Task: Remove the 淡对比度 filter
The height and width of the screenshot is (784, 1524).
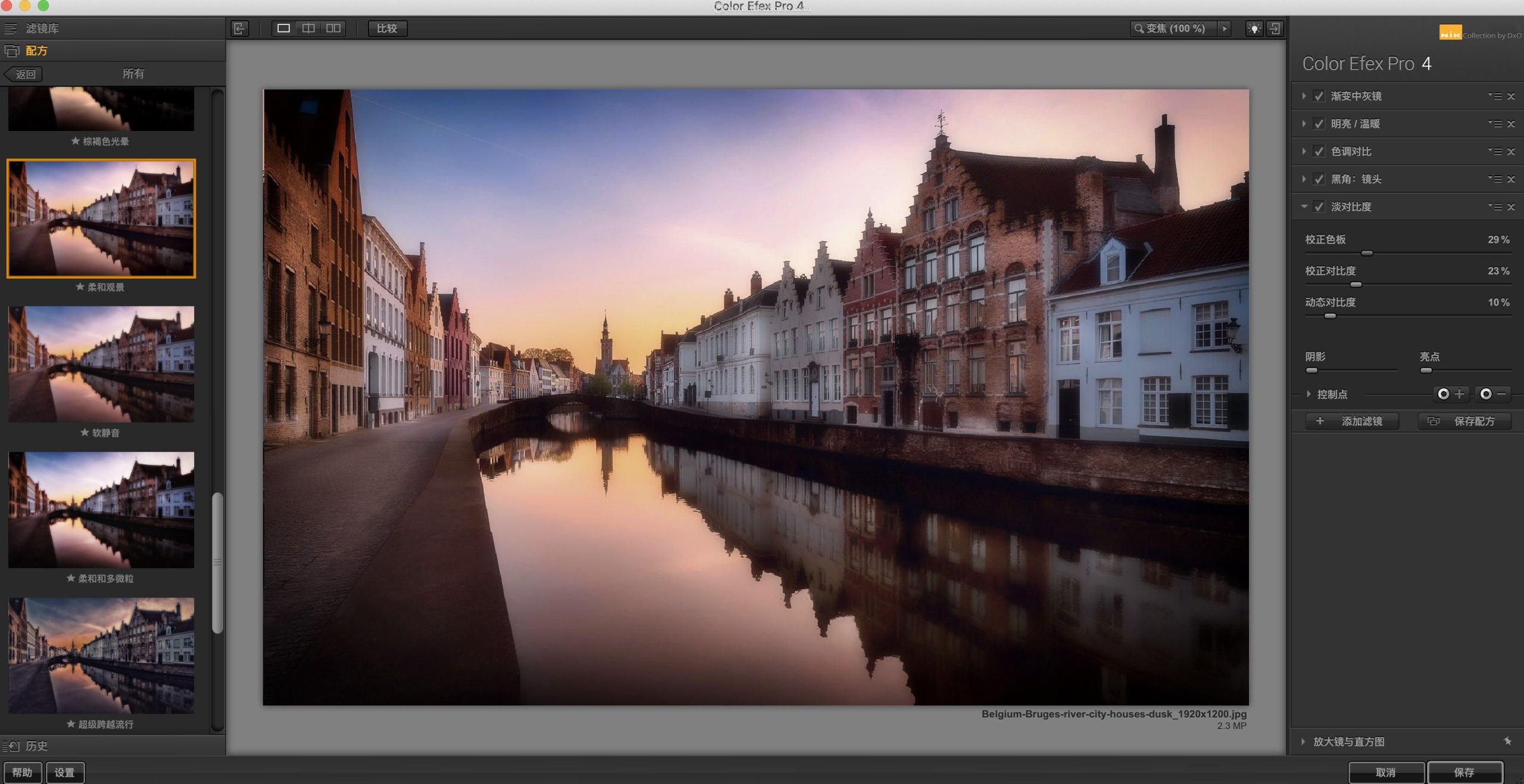Action: [1511, 207]
